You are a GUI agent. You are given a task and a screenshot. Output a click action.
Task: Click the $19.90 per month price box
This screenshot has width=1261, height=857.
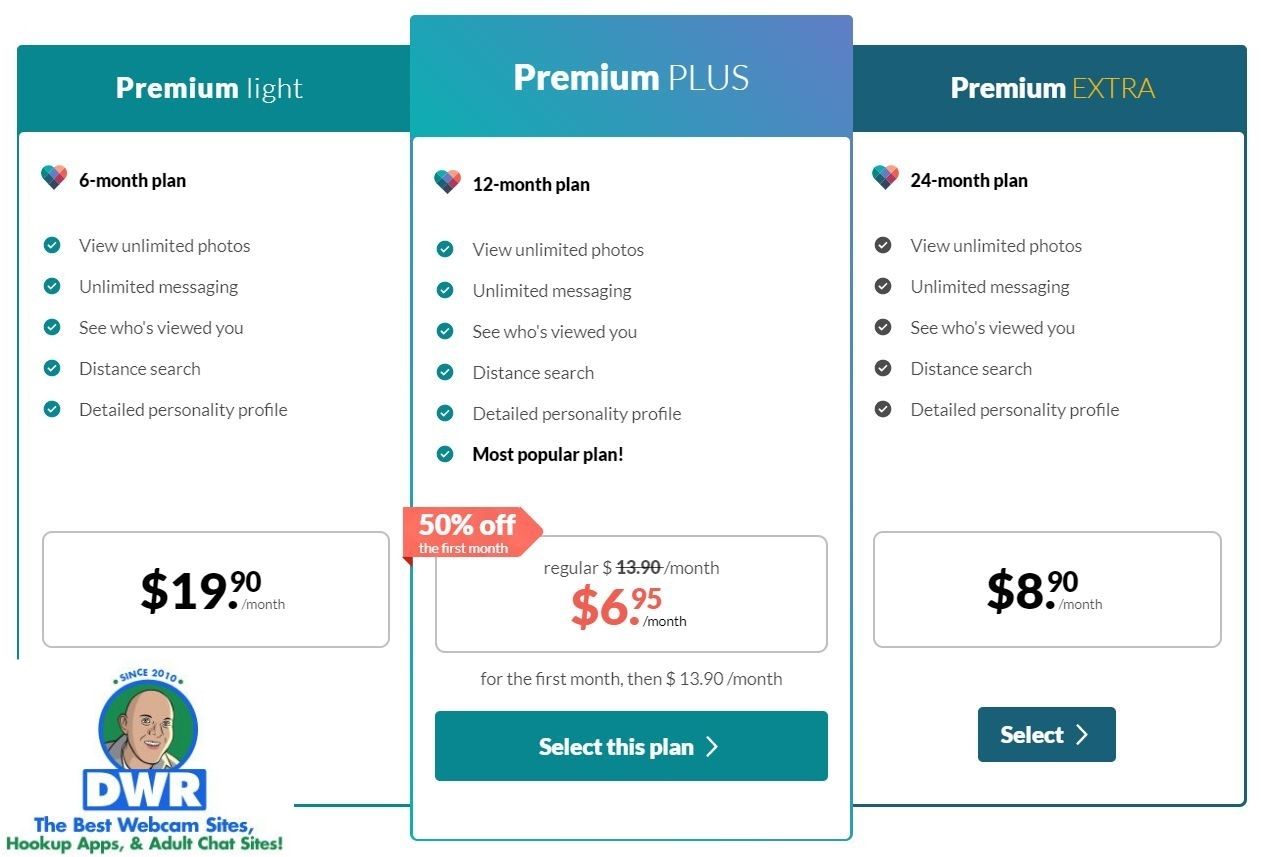[215, 589]
